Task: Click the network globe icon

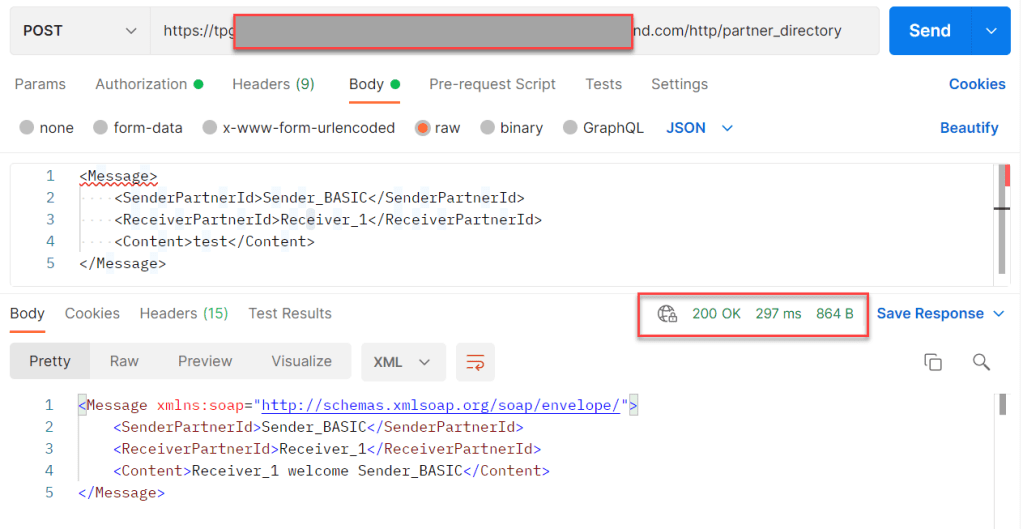Action: click(x=667, y=314)
